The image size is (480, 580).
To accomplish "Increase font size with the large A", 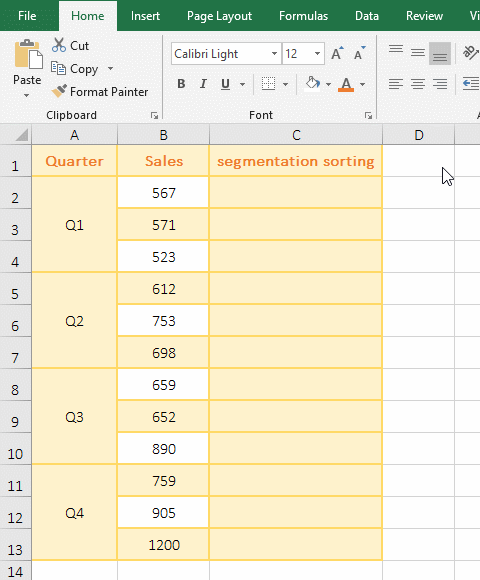I will (337, 54).
